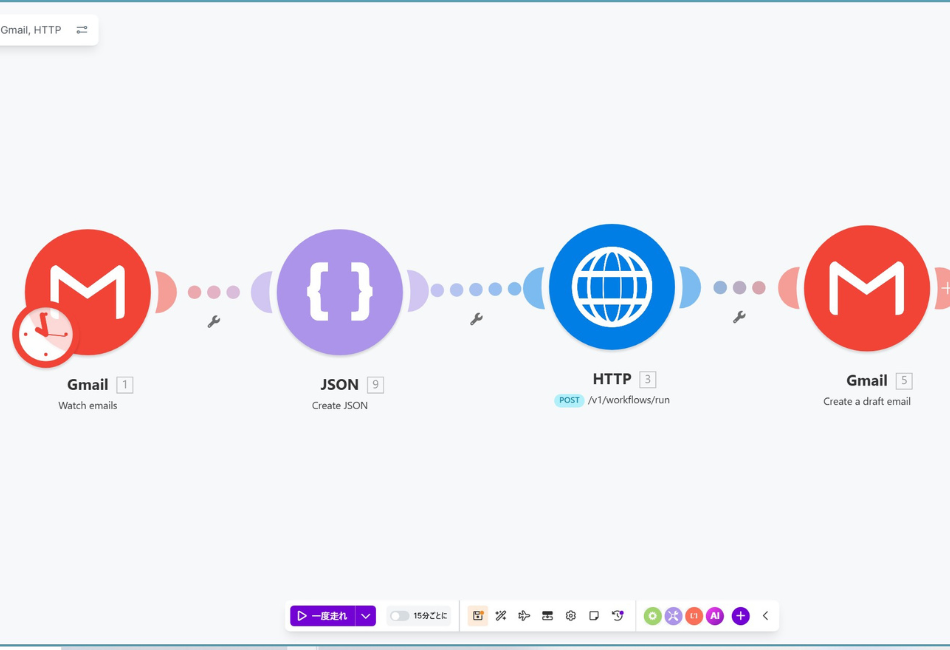The image size is (950, 650).
Task: Click wrench between JSON and HTTP
Action: point(476,319)
